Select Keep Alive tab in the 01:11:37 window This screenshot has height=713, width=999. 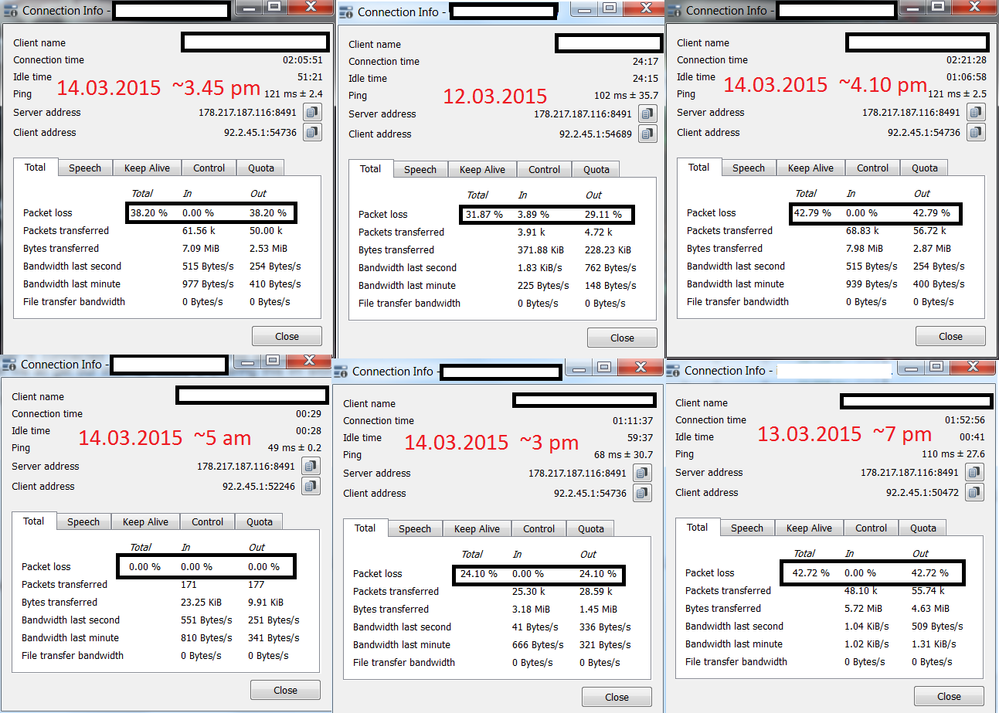[477, 529]
